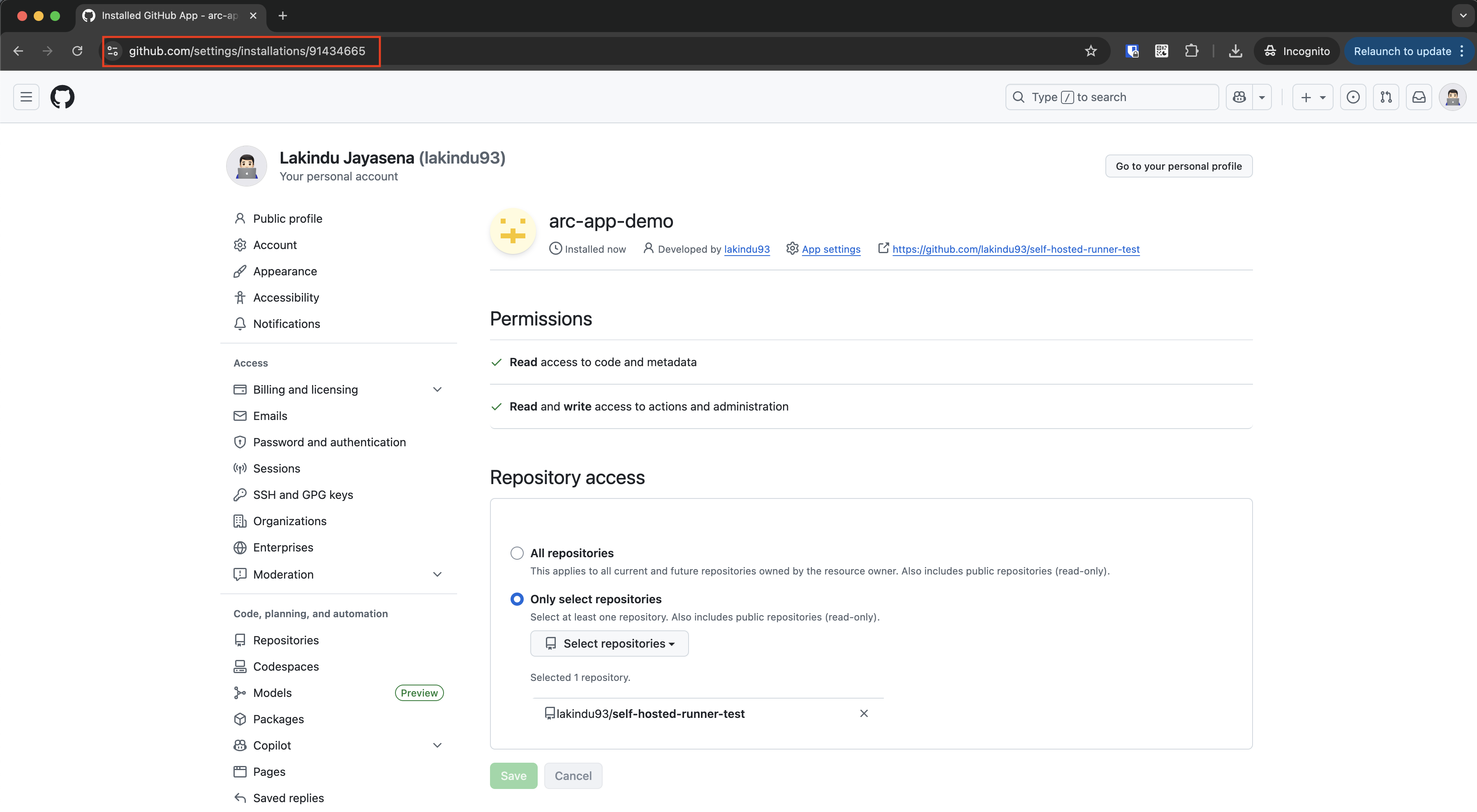The height and width of the screenshot is (812, 1477).
Task: Open the pull requests icon
Action: click(x=1387, y=97)
